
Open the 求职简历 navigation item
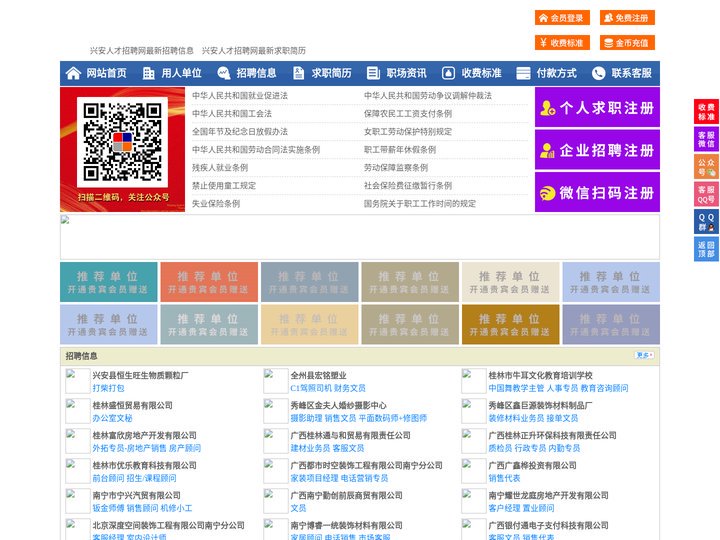click(332, 73)
